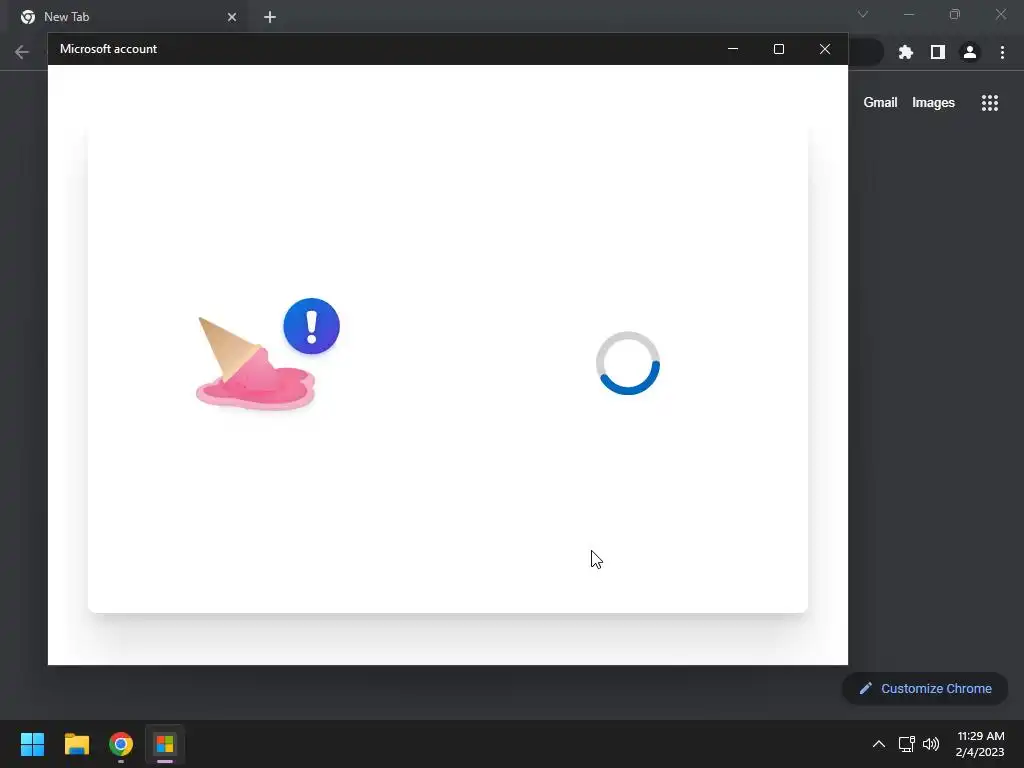This screenshot has width=1024, height=768.
Task: Open File Explorer from taskbar
Action: pyautogui.click(x=76, y=744)
